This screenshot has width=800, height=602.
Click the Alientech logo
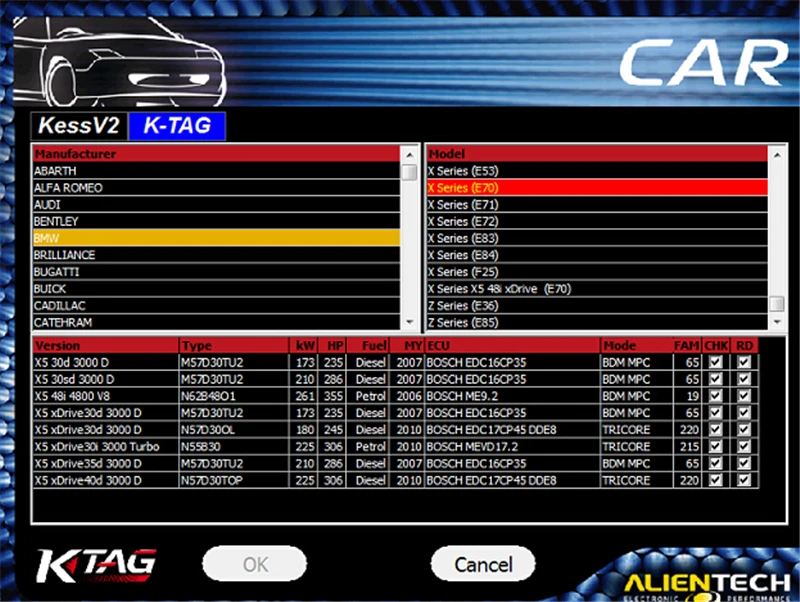(x=707, y=587)
